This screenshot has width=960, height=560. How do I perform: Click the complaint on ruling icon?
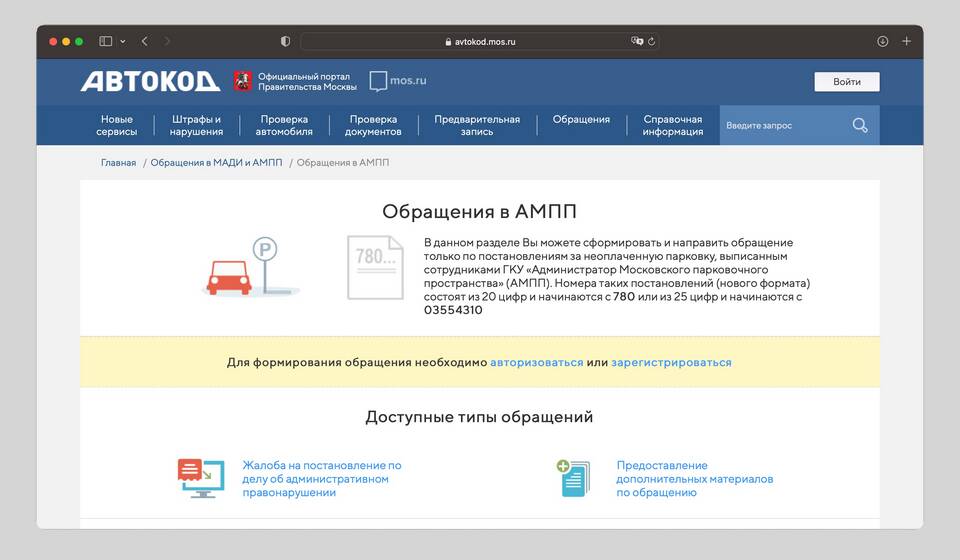[201, 478]
